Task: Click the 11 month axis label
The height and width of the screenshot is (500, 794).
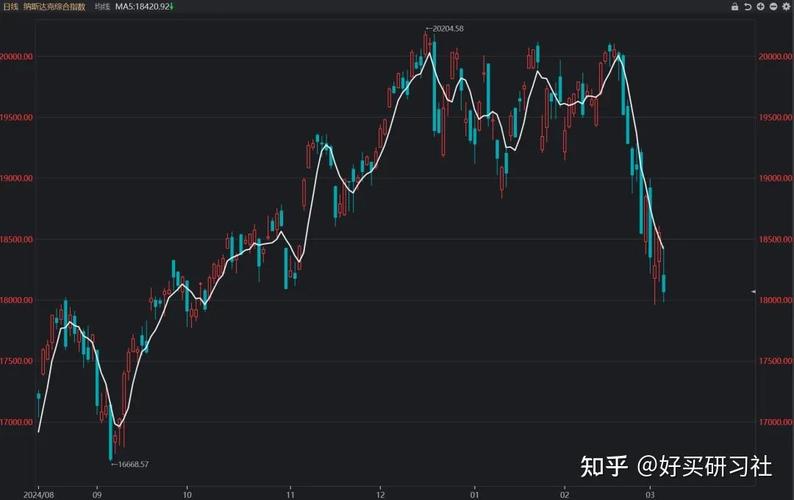Action: 290,494
